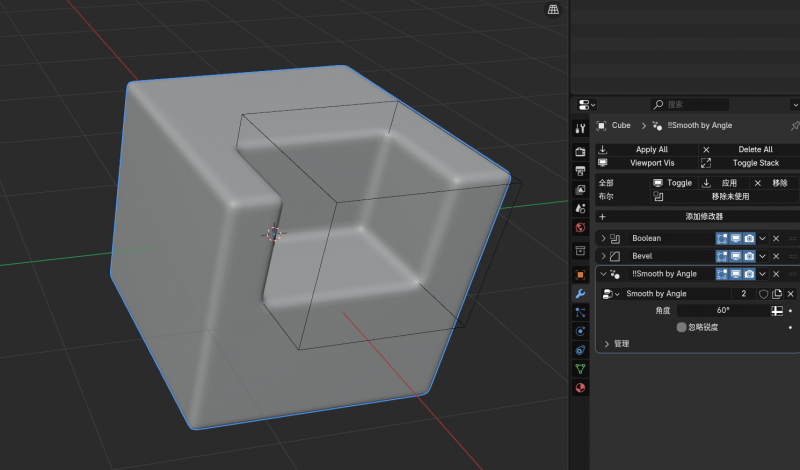Open the World properties tab
Image resolution: width=800 pixels, height=470 pixels.
[580, 228]
